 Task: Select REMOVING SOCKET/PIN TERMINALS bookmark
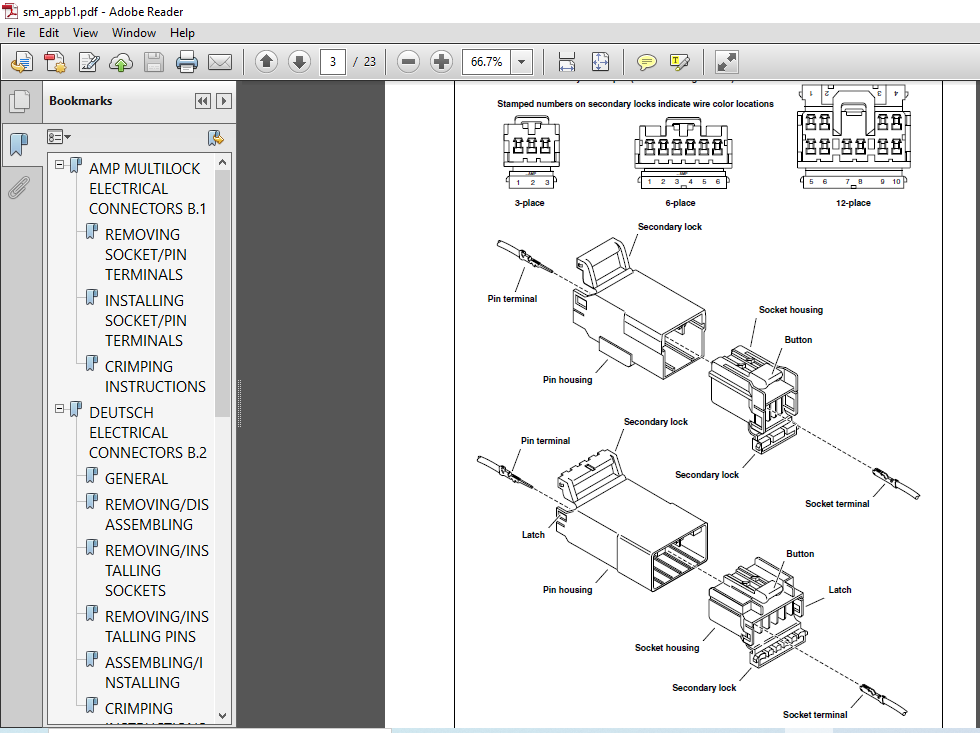(146, 254)
